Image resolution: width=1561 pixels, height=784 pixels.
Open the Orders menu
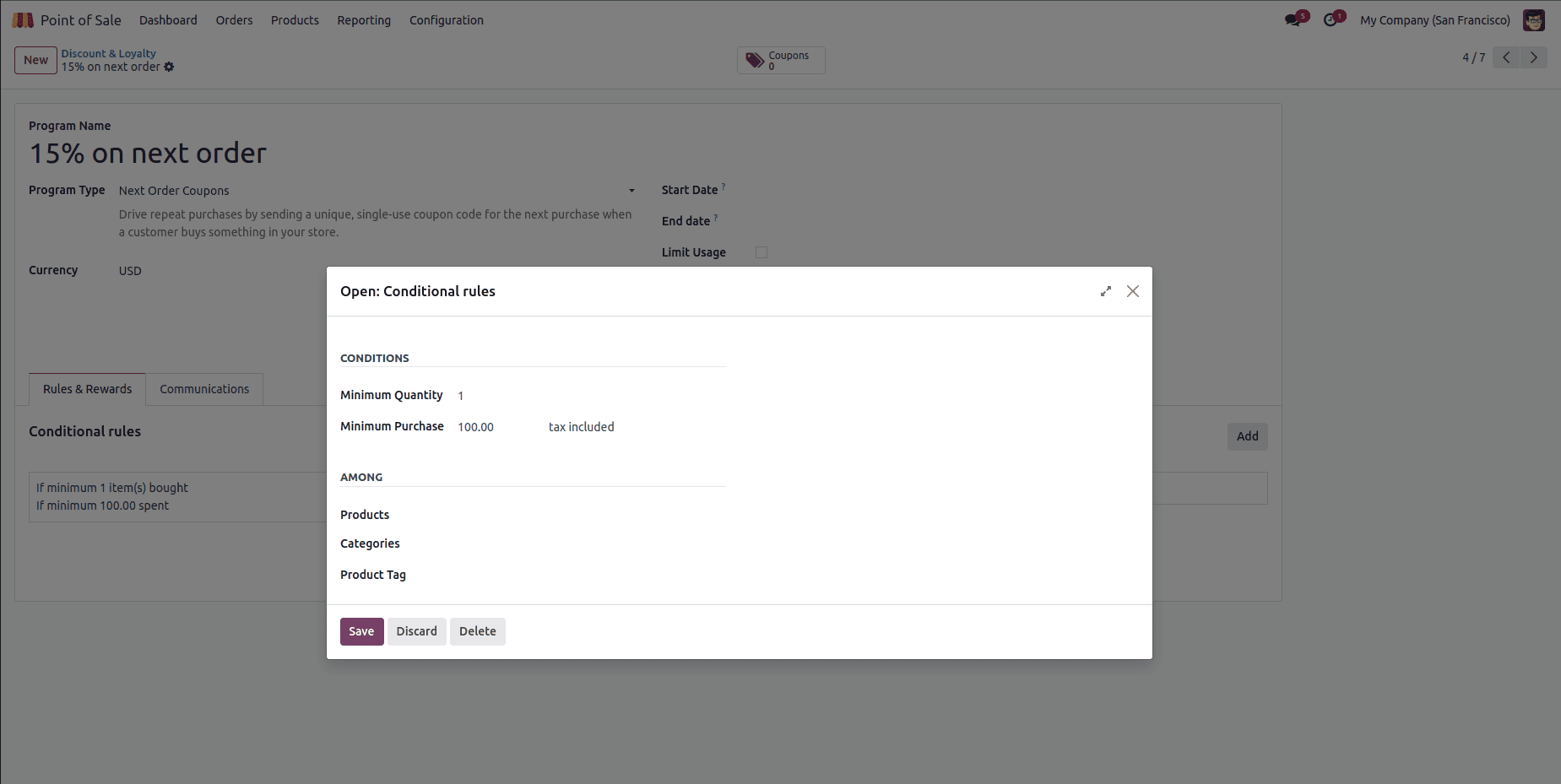[234, 20]
